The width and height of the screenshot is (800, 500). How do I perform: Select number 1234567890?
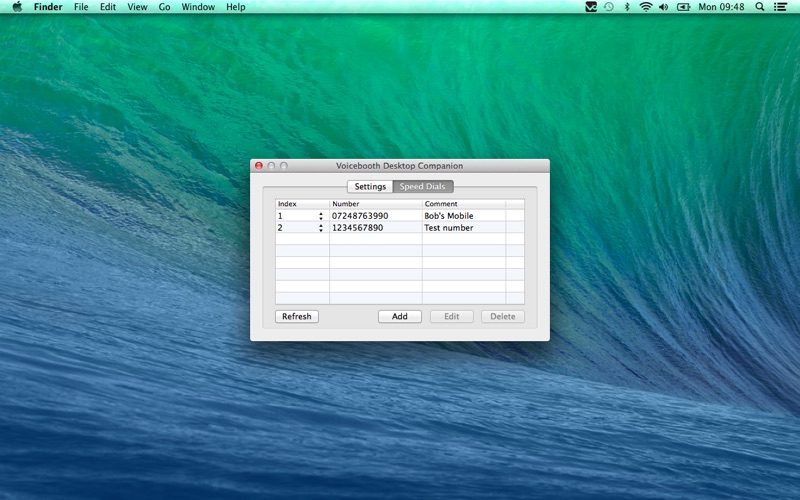pos(357,228)
